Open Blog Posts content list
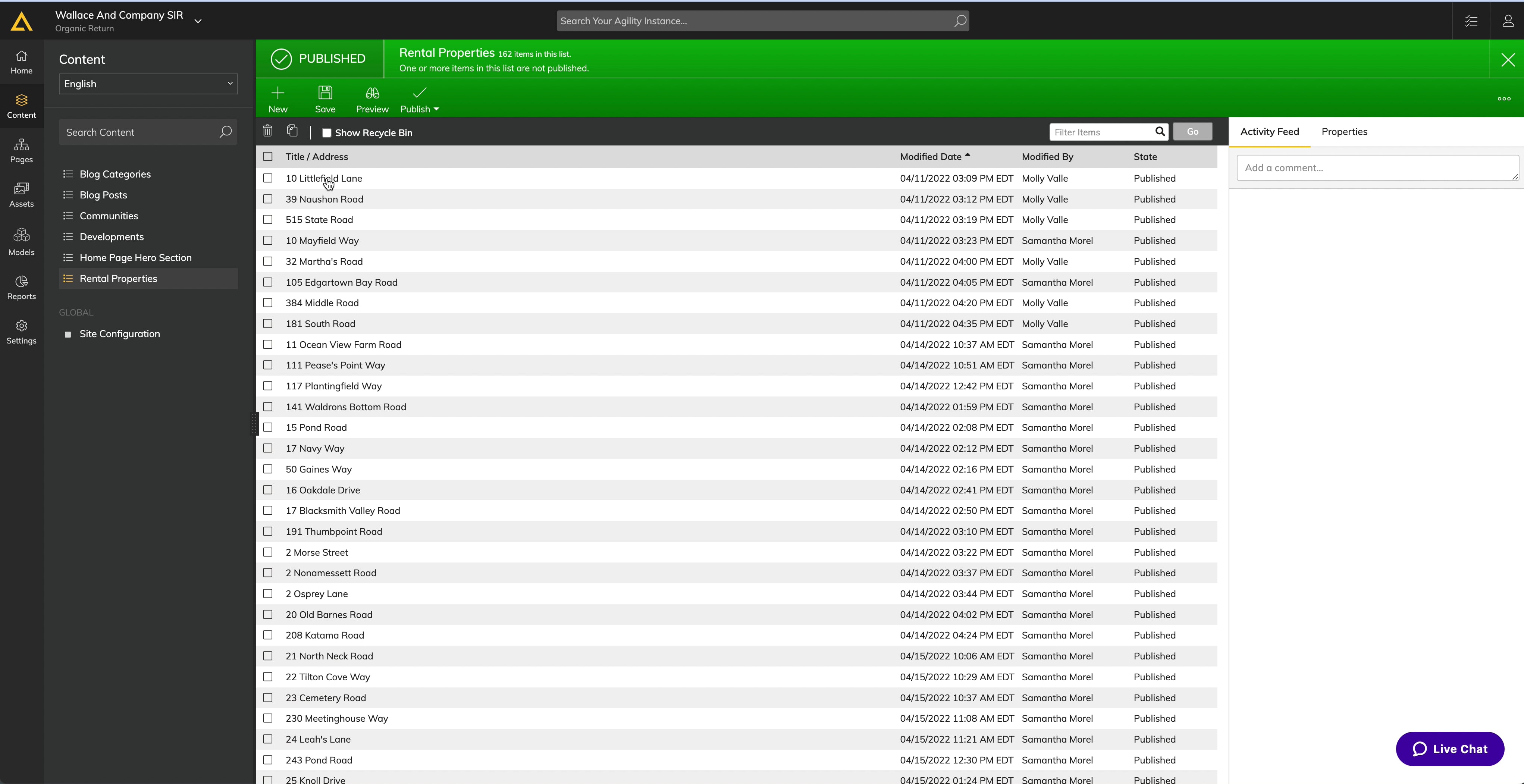 (x=104, y=195)
